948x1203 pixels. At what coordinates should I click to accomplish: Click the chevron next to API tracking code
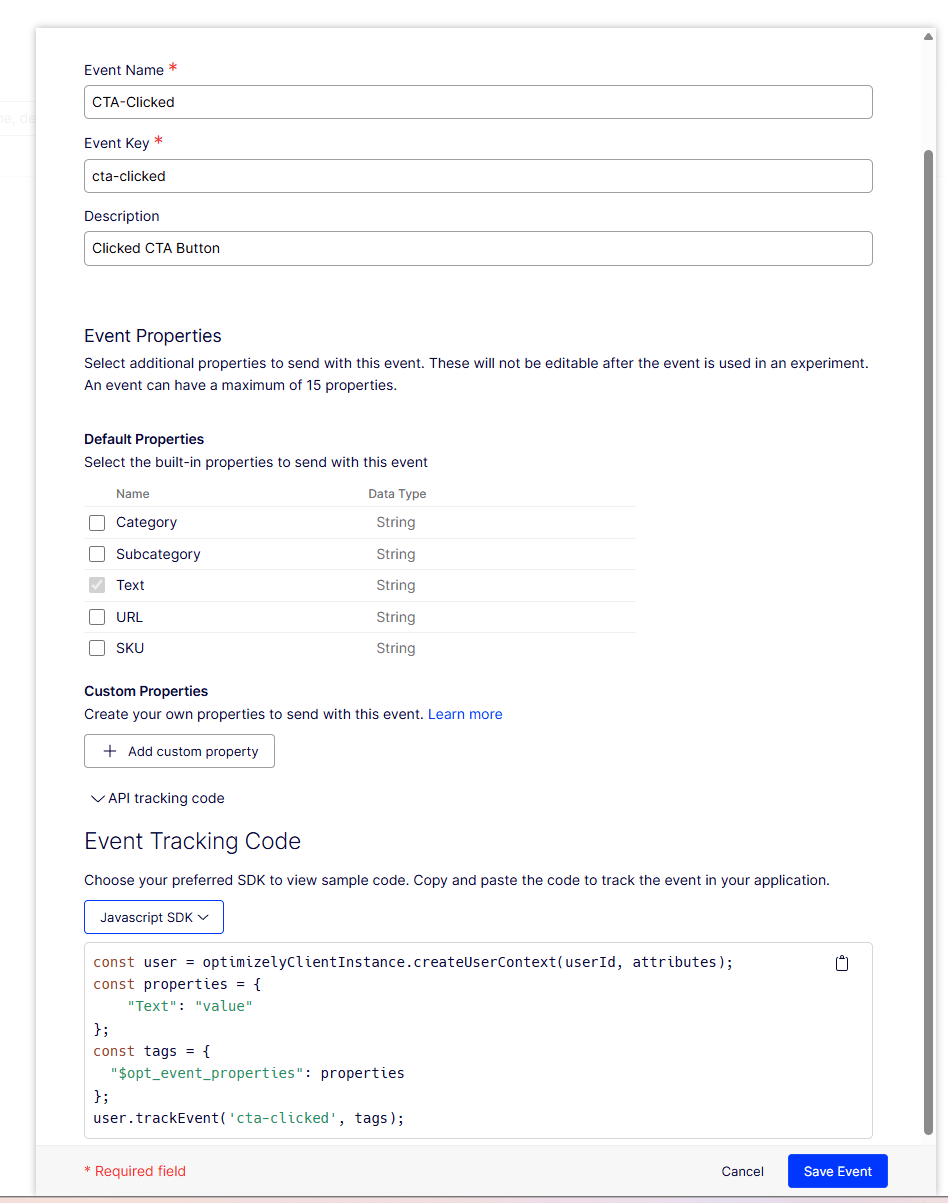click(97, 798)
